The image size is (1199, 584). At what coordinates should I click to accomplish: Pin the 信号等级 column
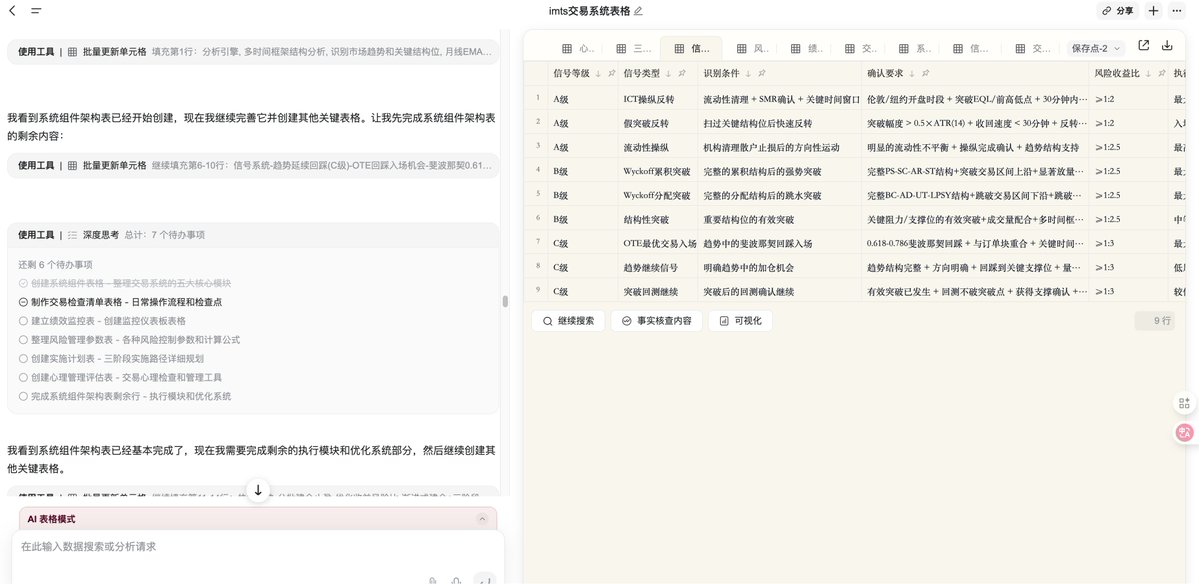pyautogui.click(x=611, y=73)
